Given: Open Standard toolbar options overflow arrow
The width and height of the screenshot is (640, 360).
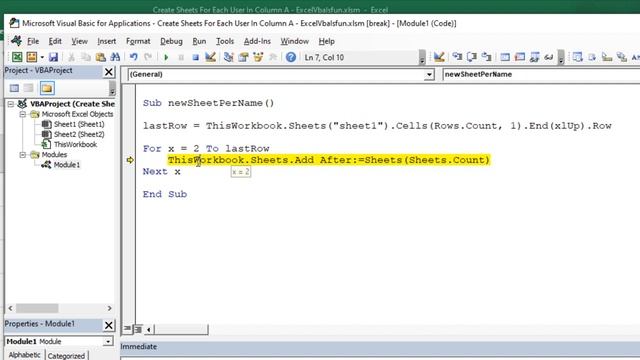Looking at the screenshot, I should 422,58.
